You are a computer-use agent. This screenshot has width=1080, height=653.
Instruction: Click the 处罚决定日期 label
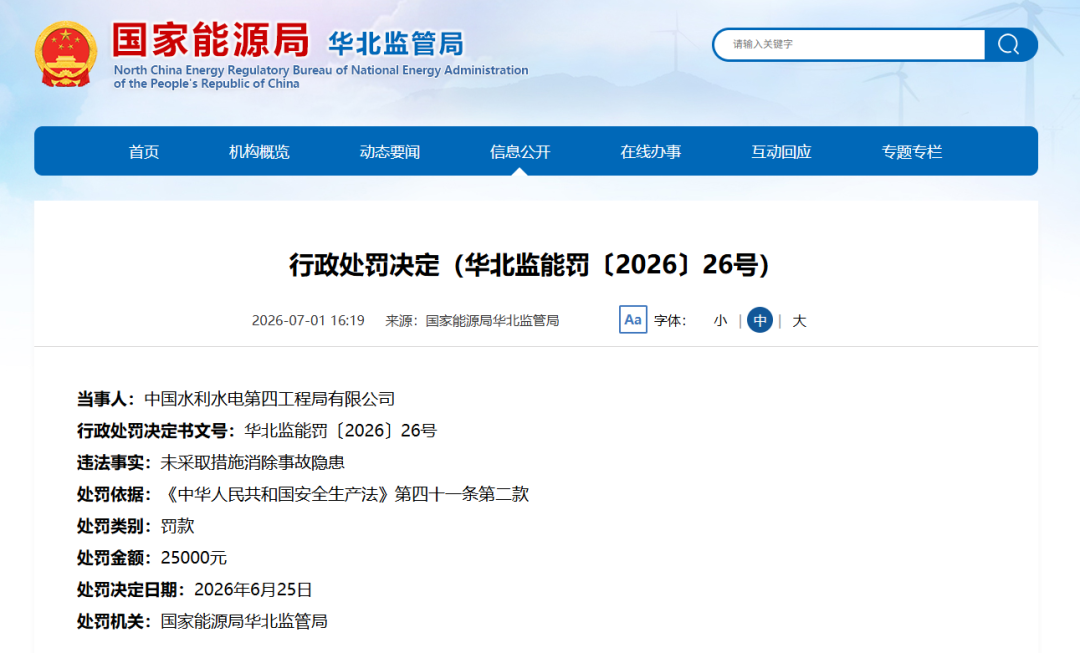click(131, 590)
